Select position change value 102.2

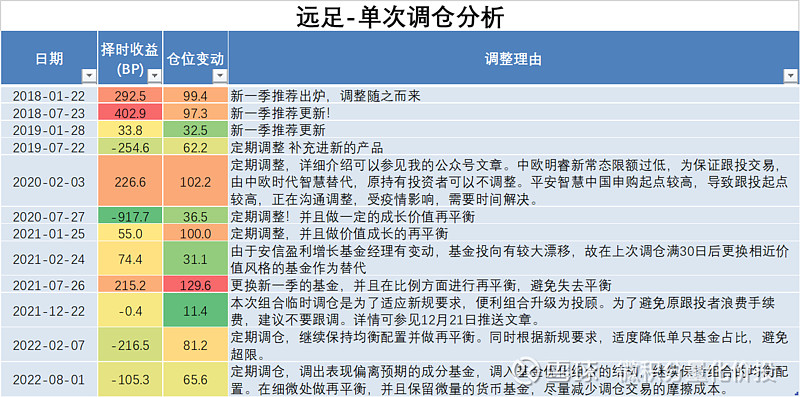coord(195,182)
